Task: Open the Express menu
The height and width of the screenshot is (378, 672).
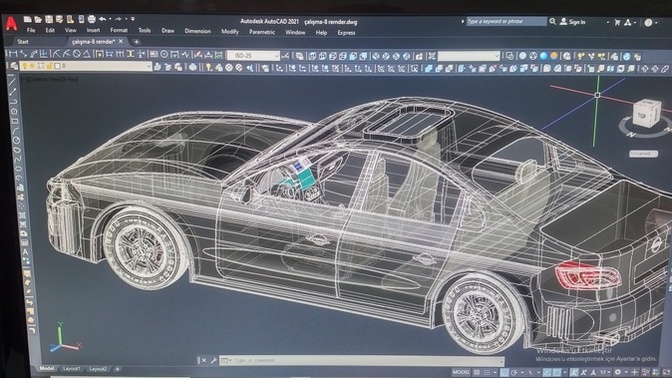Action: (346, 33)
